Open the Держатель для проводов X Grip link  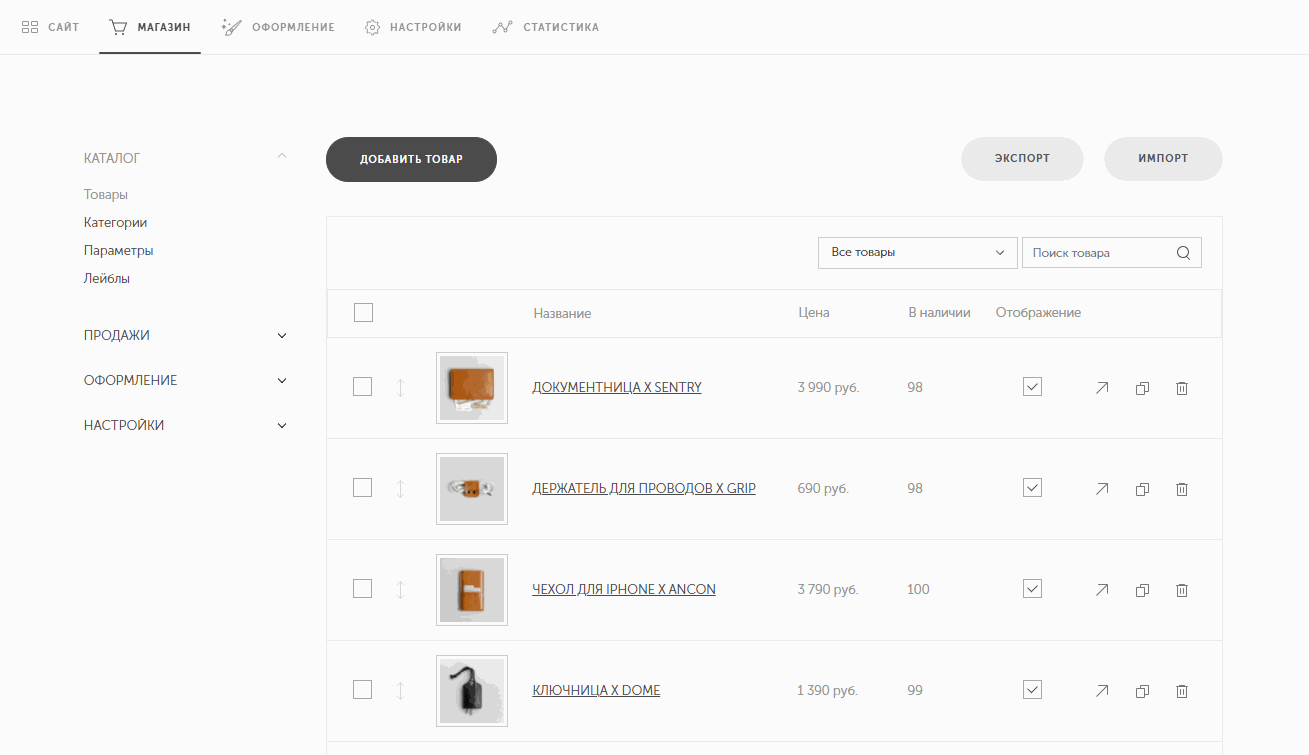(644, 489)
